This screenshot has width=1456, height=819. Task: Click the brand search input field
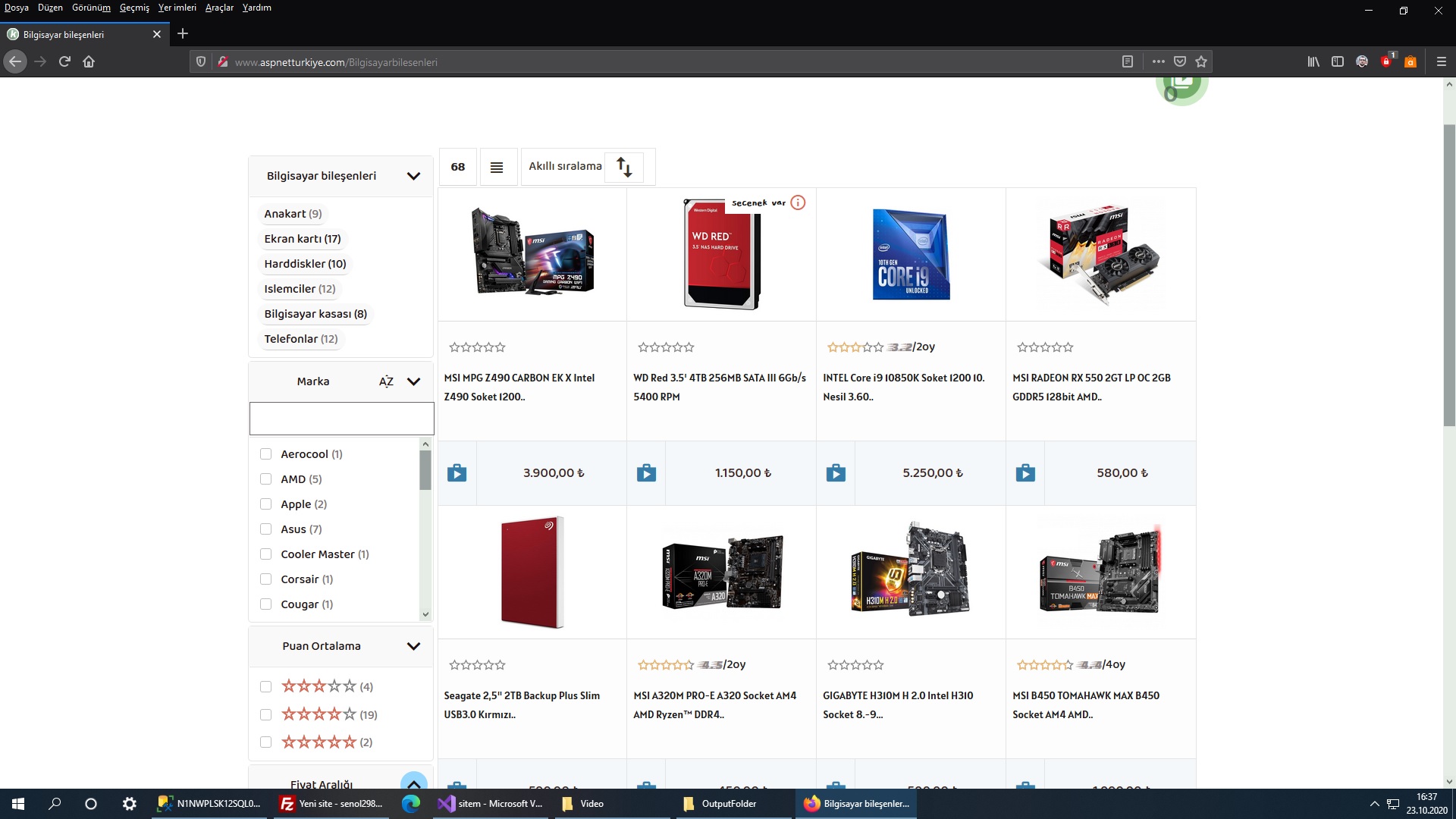[341, 419]
